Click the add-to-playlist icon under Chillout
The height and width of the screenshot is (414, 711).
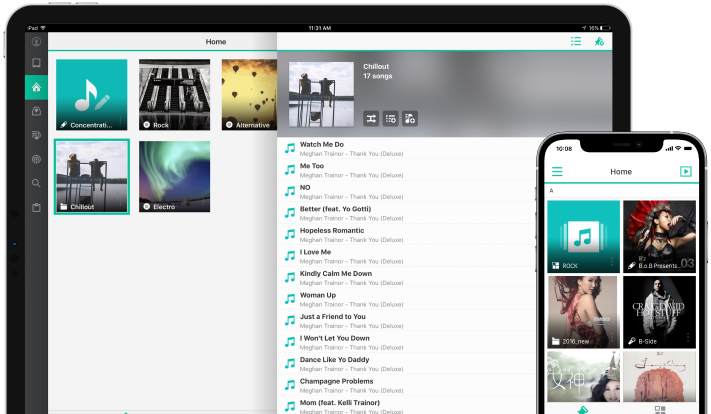click(x=410, y=119)
